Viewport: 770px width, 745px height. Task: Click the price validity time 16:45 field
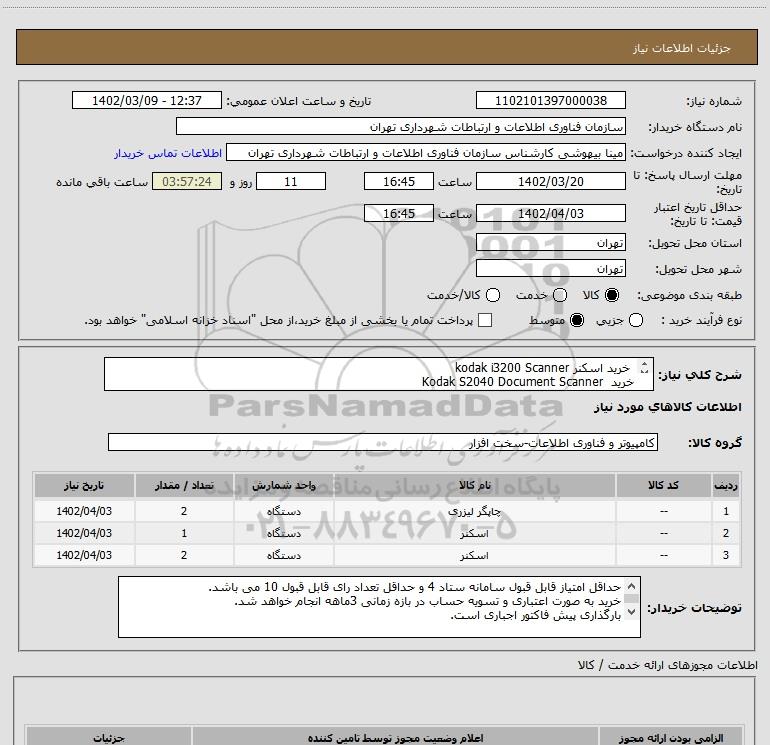click(x=399, y=214)
